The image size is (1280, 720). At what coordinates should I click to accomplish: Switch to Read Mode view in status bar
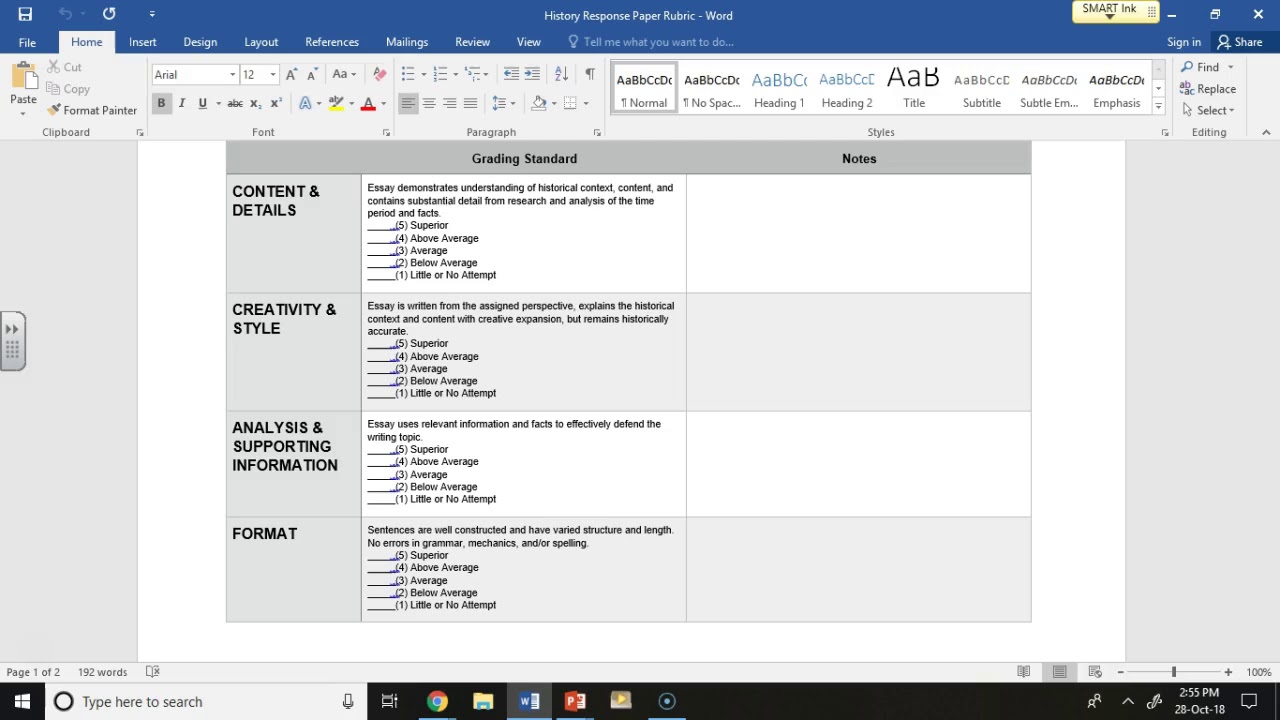click(x=1024, y=672)
